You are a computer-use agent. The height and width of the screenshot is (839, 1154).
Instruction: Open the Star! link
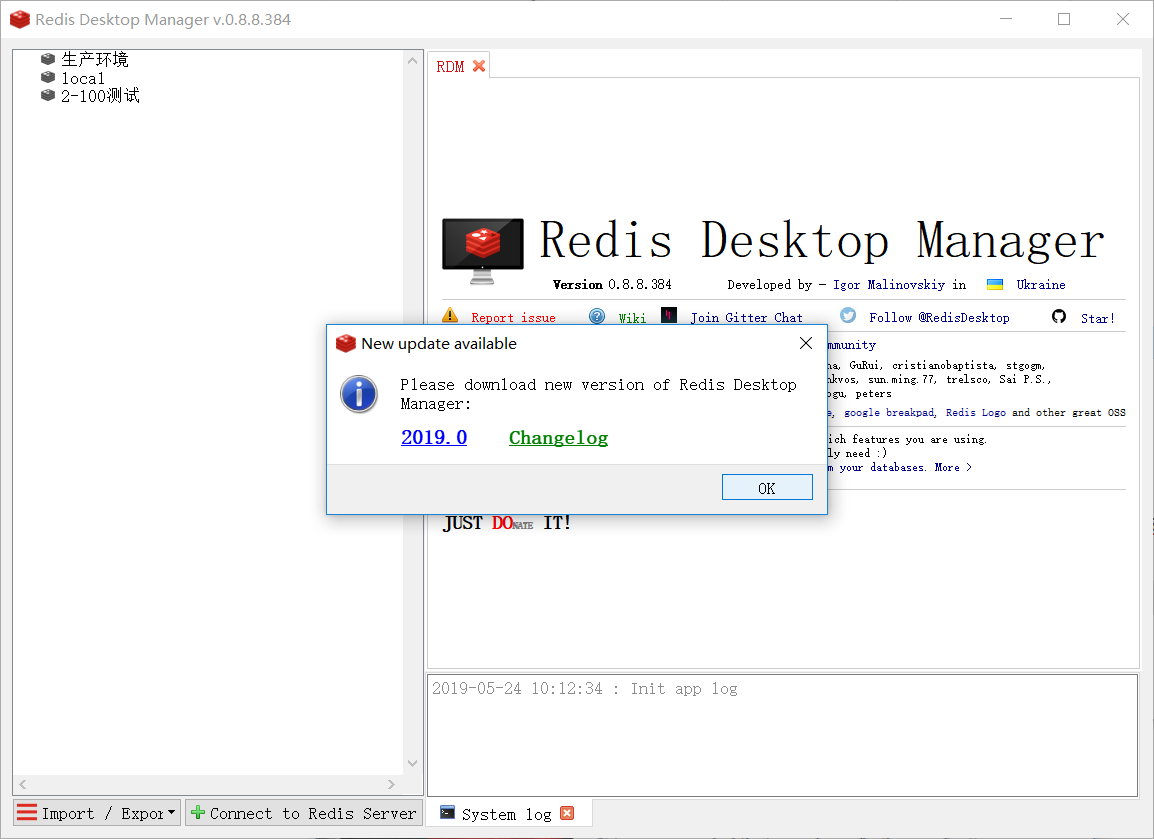click(1097, 319)
